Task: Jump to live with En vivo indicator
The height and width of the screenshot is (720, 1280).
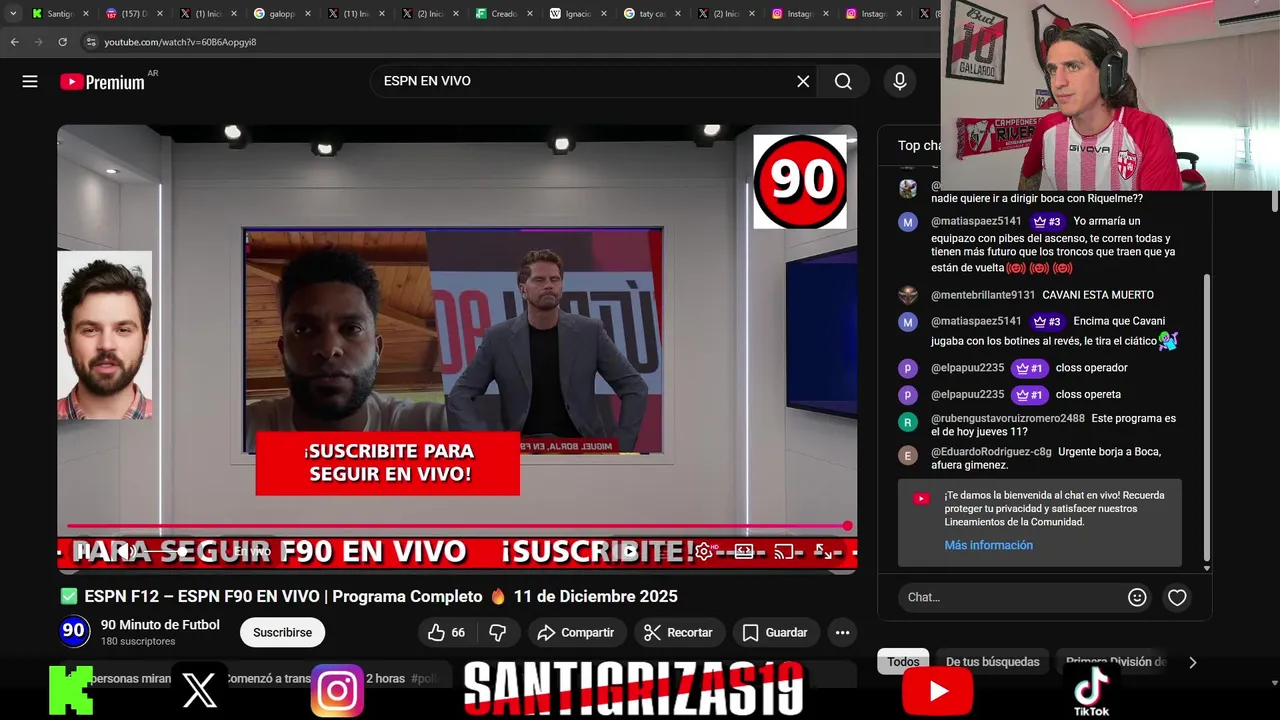Action: (252, 551)
